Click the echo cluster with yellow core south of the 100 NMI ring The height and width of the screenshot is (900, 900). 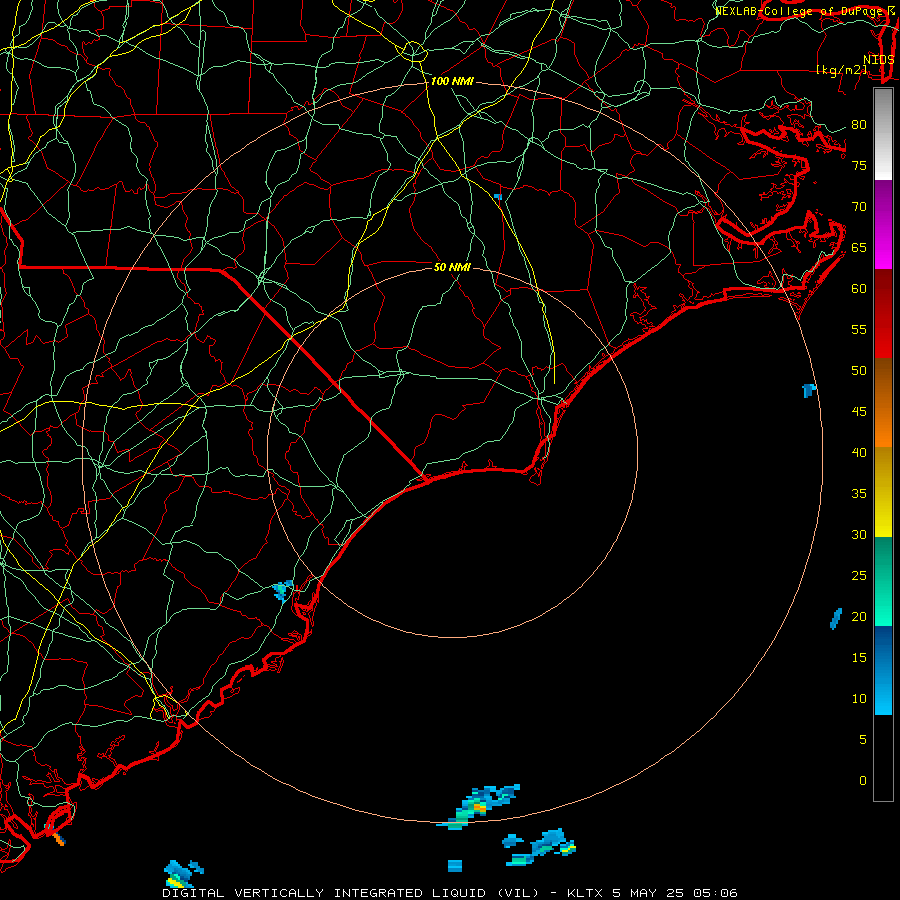pyautogui.click(x=540, y=846)
